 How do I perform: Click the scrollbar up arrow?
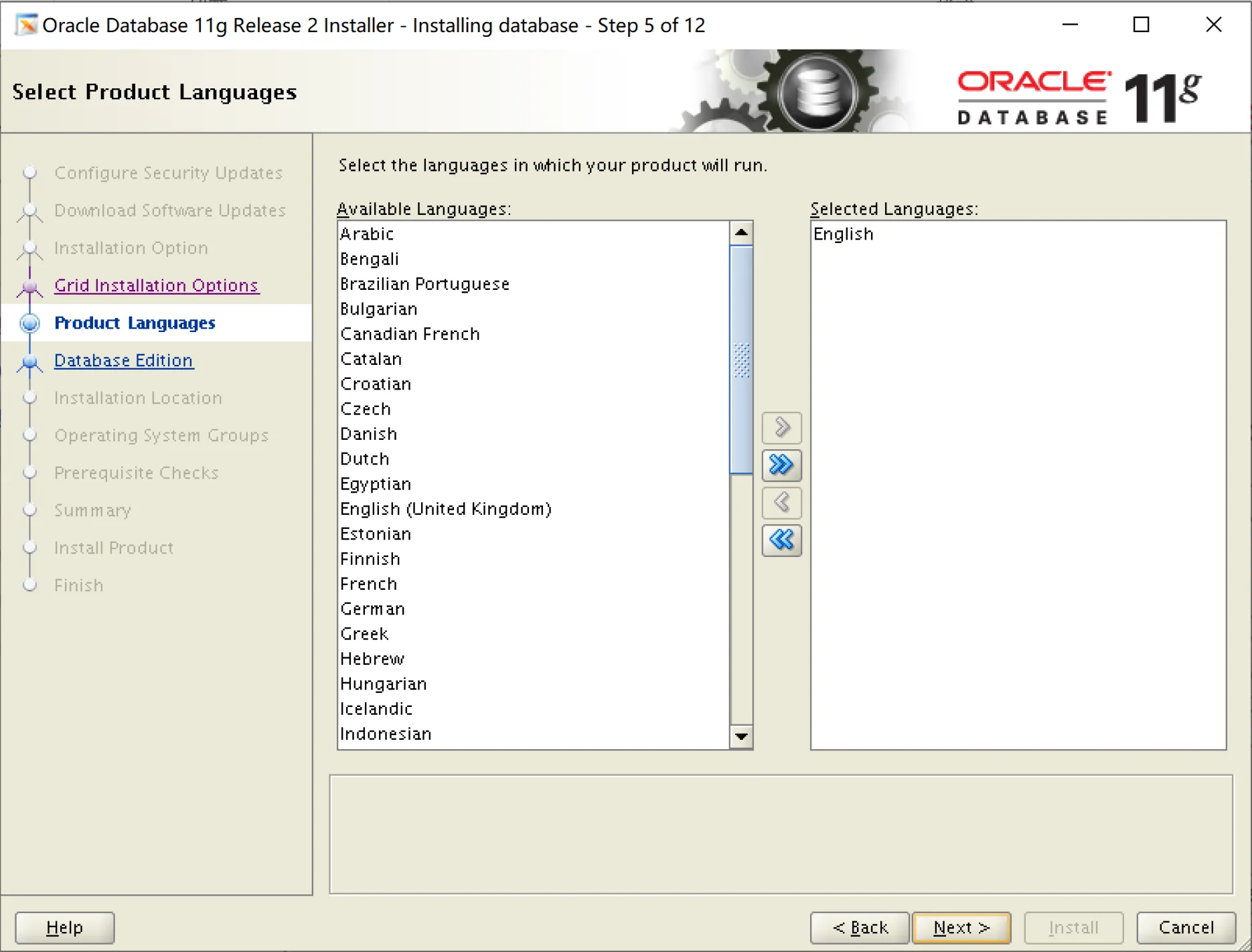[x=741, y=233]
